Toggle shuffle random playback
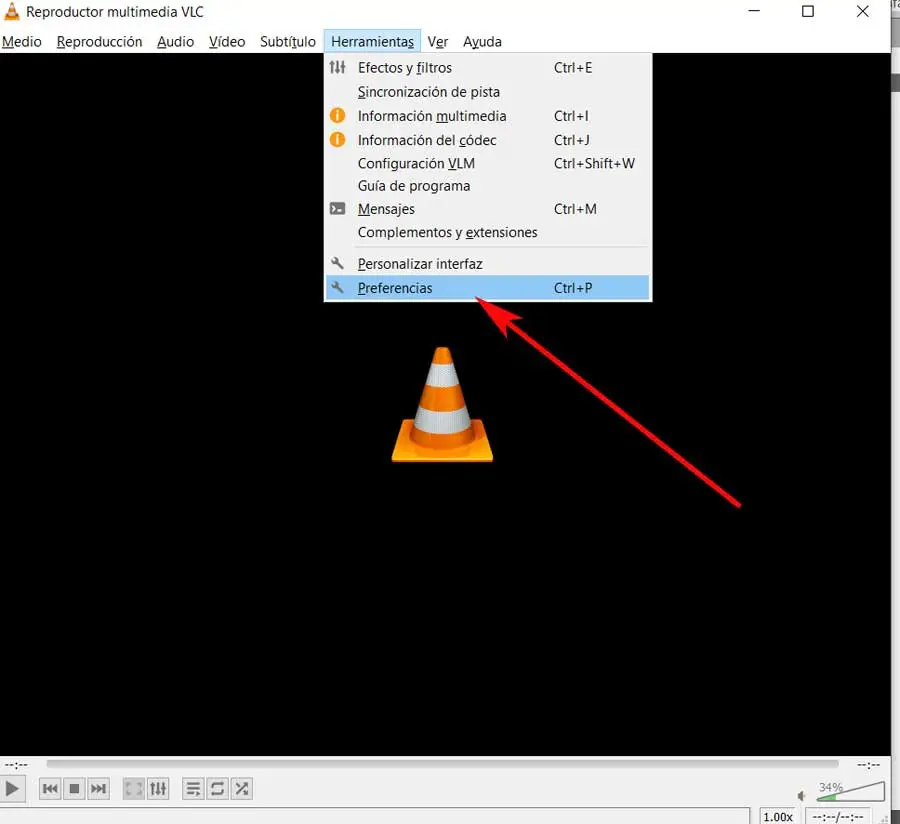 (x=242, y=788)
